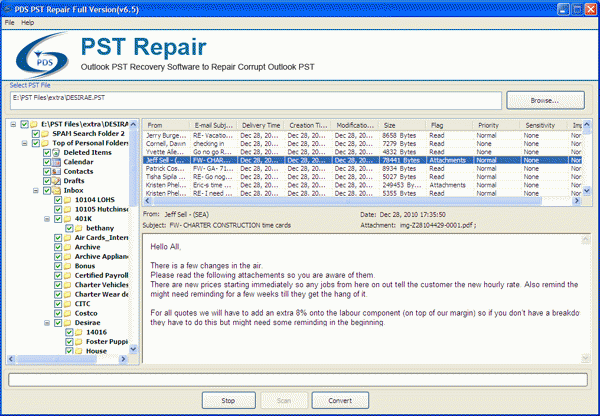
Task: Click the Deleted Items folder icon
Action: 56,152
